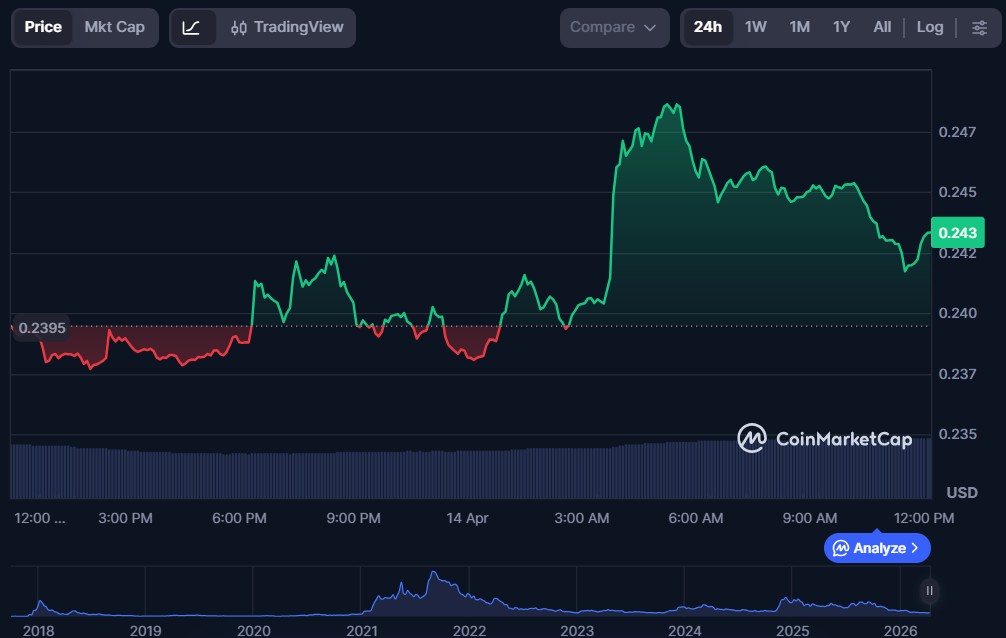
Task: Click the CoinMarketCap logo watermark
Action: click(x=824, y=438)
